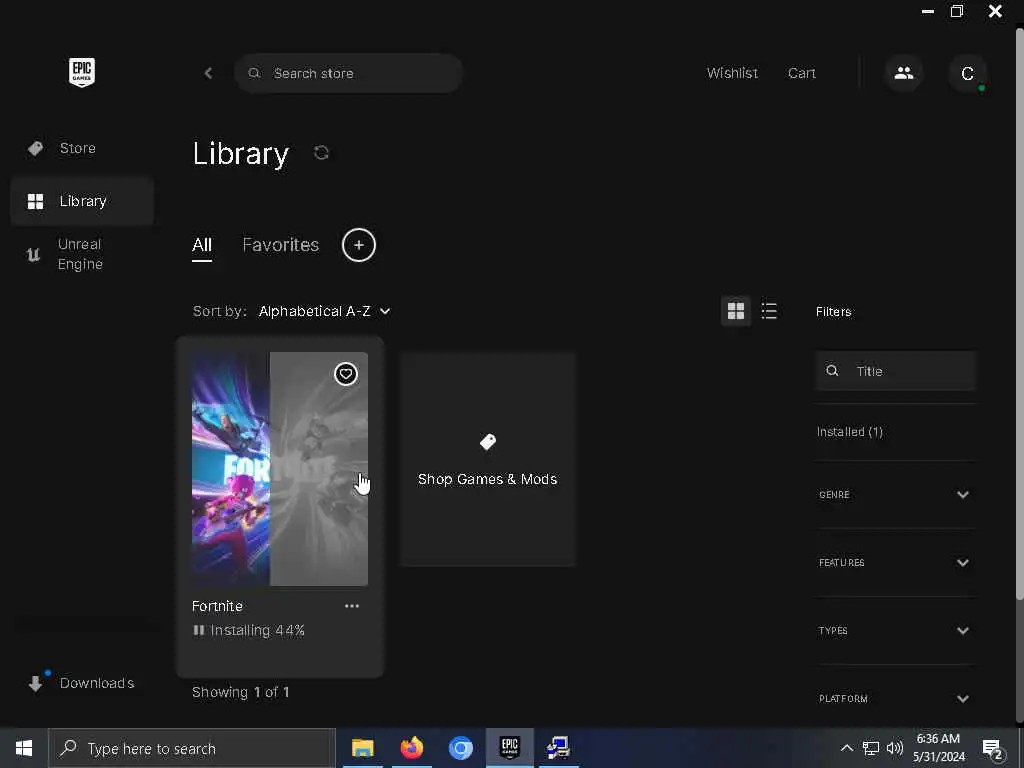Show hidden system tray icons
The height and width of the screenshot is (768, 1024).
pyautogui.click(x=846, y=748)
